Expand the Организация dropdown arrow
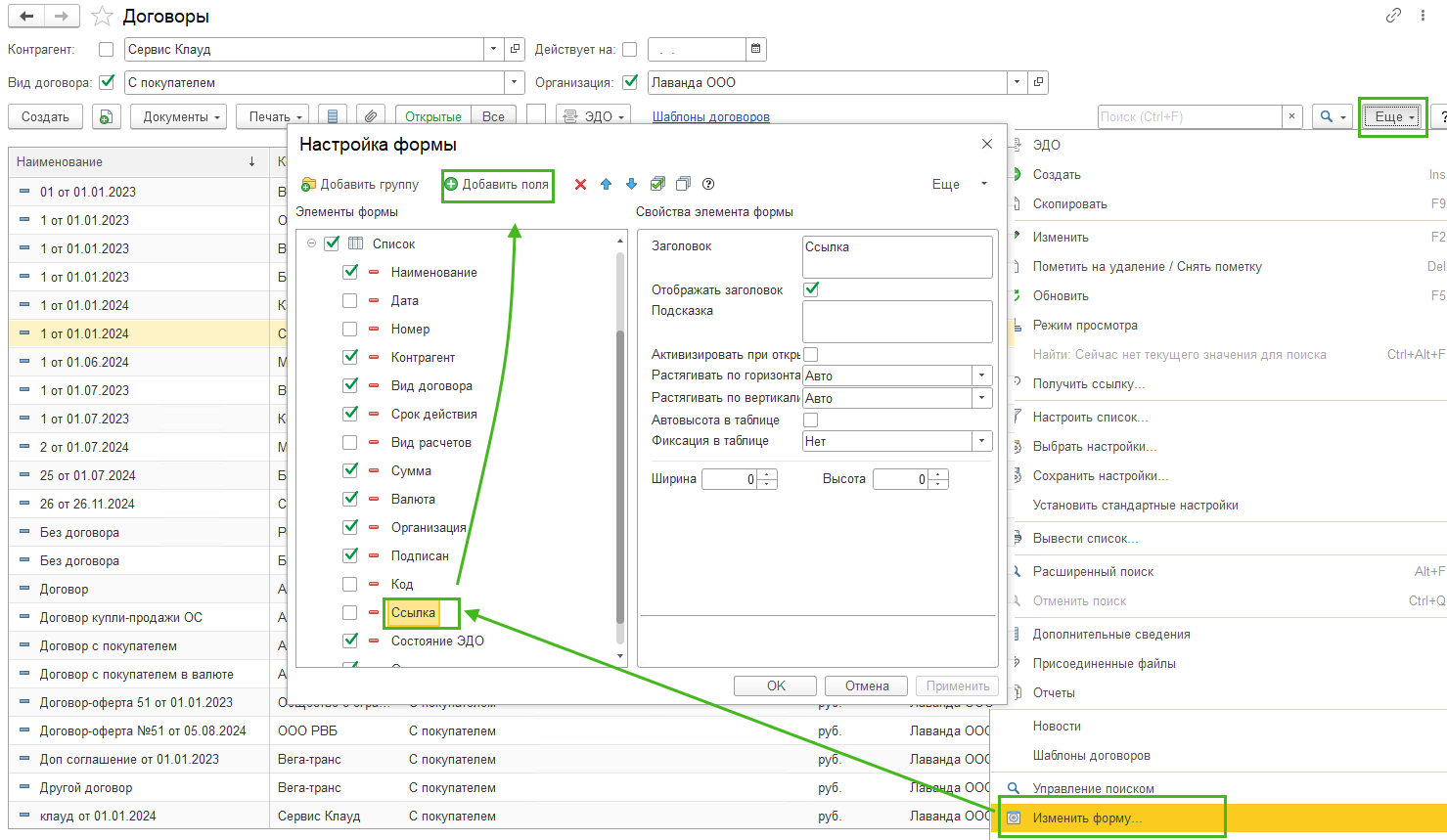 [x=1017, y=82]
